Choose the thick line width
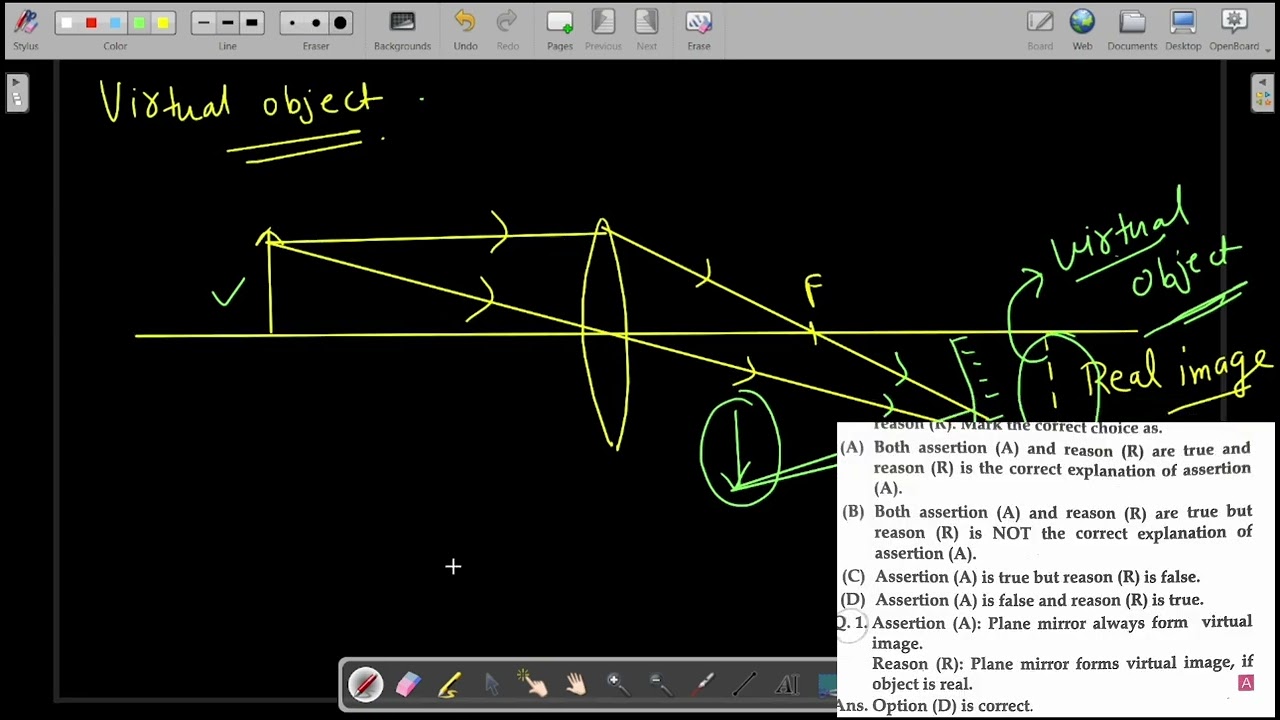 tap(252, 23)
